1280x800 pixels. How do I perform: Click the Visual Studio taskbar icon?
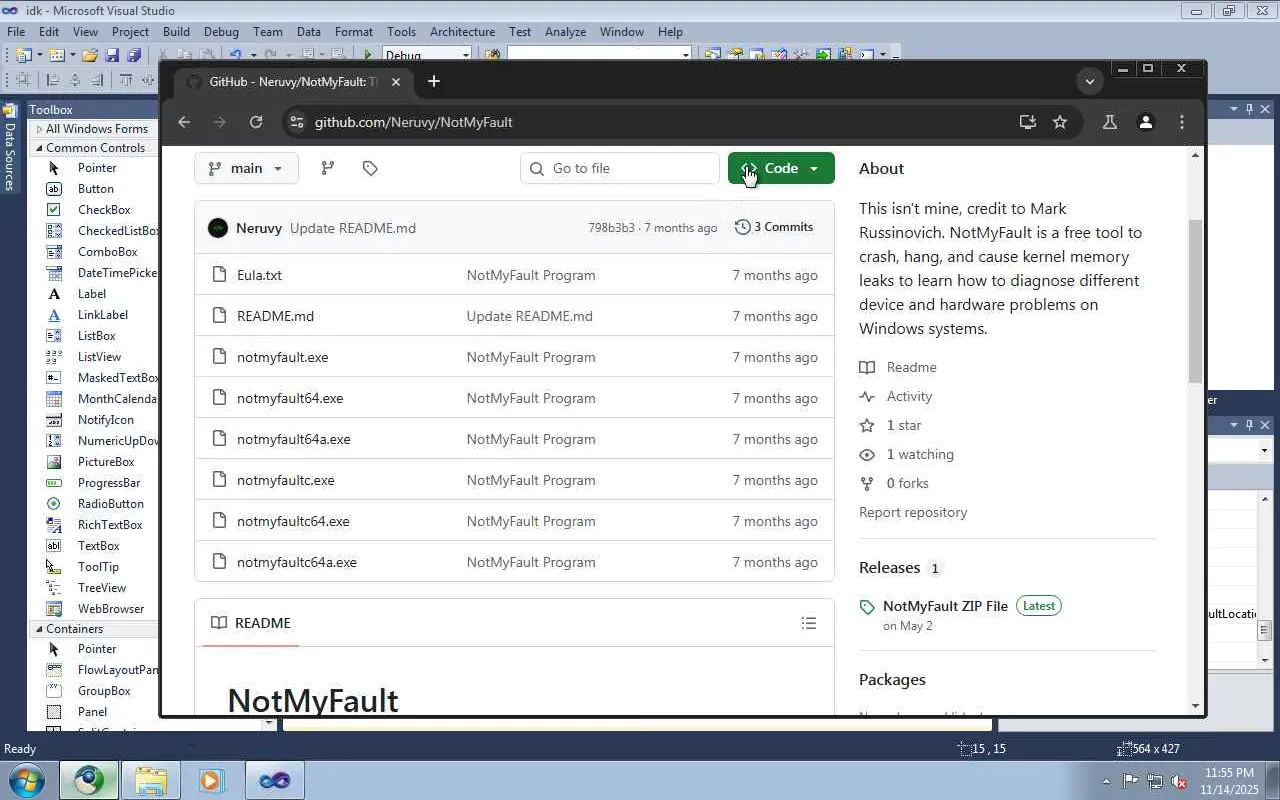[x=275, y=780]
